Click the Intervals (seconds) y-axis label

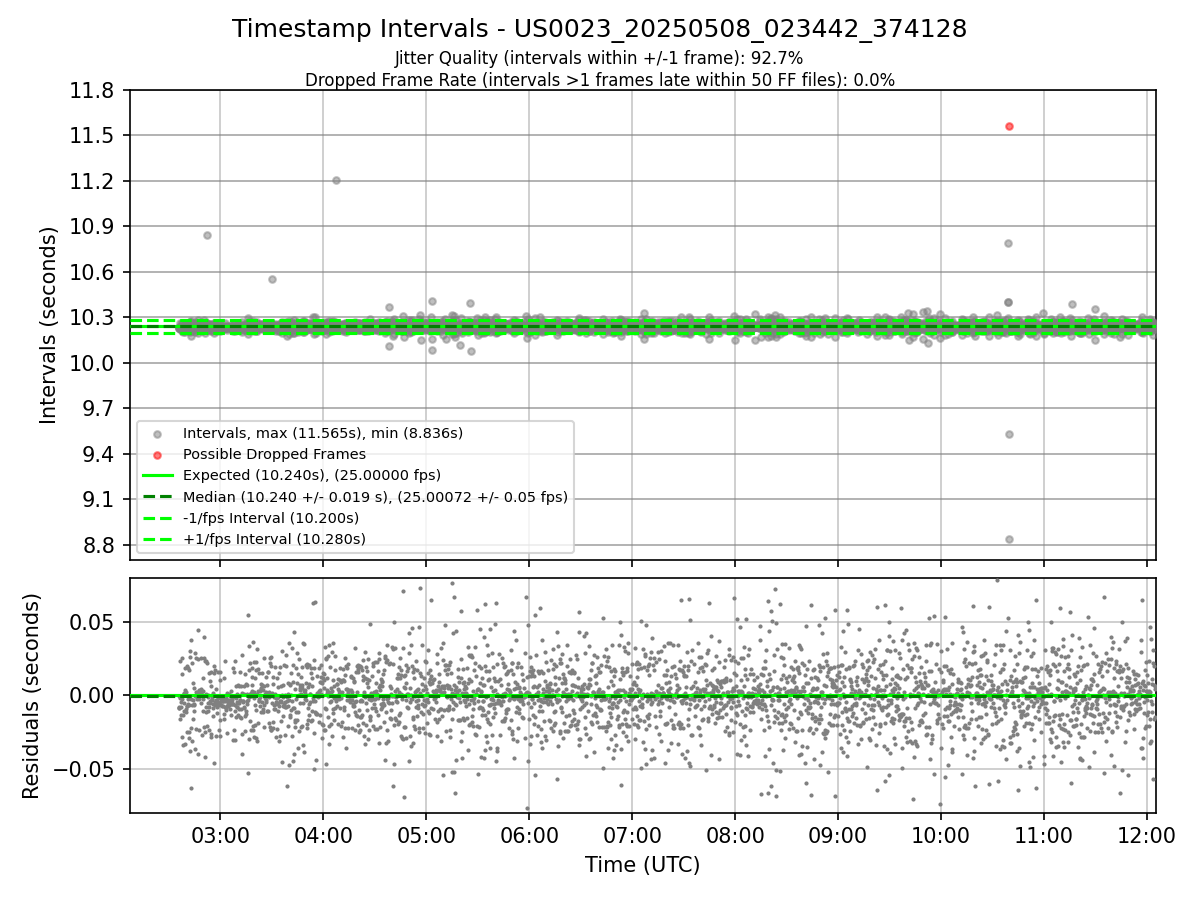[48, 325]
